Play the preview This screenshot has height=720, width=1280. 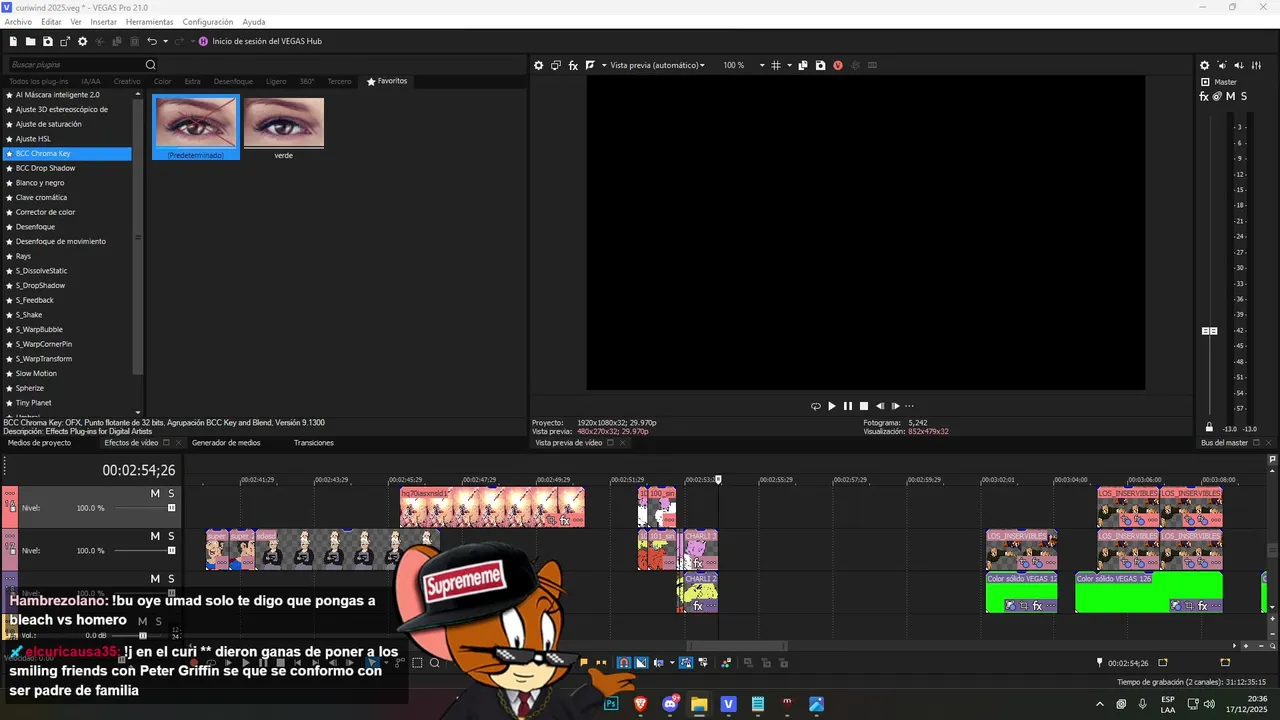click(831, 406)
